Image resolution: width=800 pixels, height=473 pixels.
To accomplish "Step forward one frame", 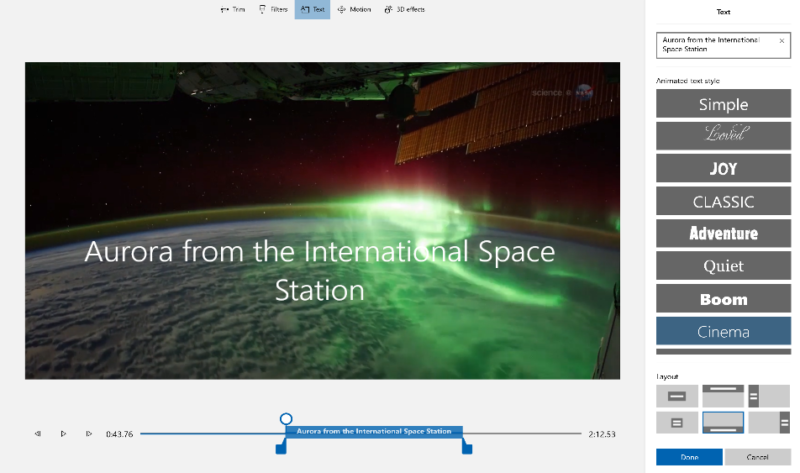I will pyautogui.click(x=89, y=434).
